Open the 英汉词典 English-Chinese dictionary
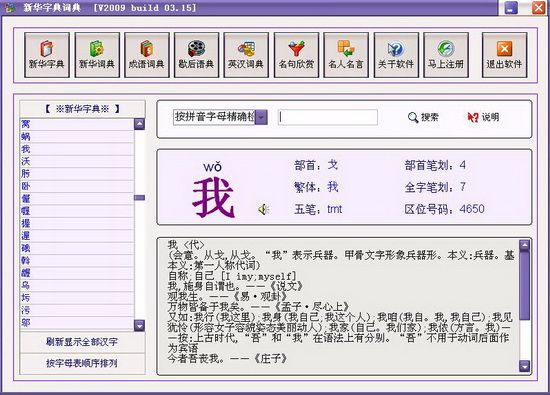The height and width of the screenshot is (395, 550). click(246, 55)
